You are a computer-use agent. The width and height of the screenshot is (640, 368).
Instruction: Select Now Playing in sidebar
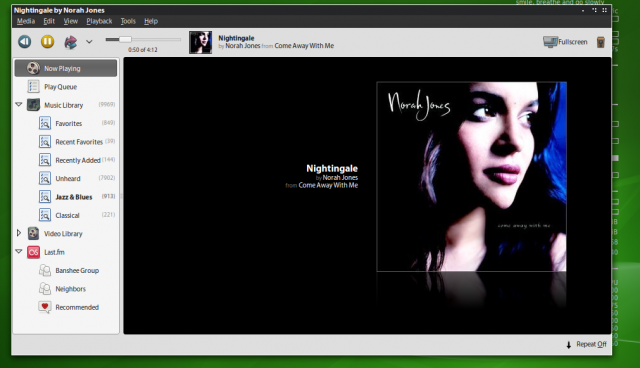coord(66,68)
